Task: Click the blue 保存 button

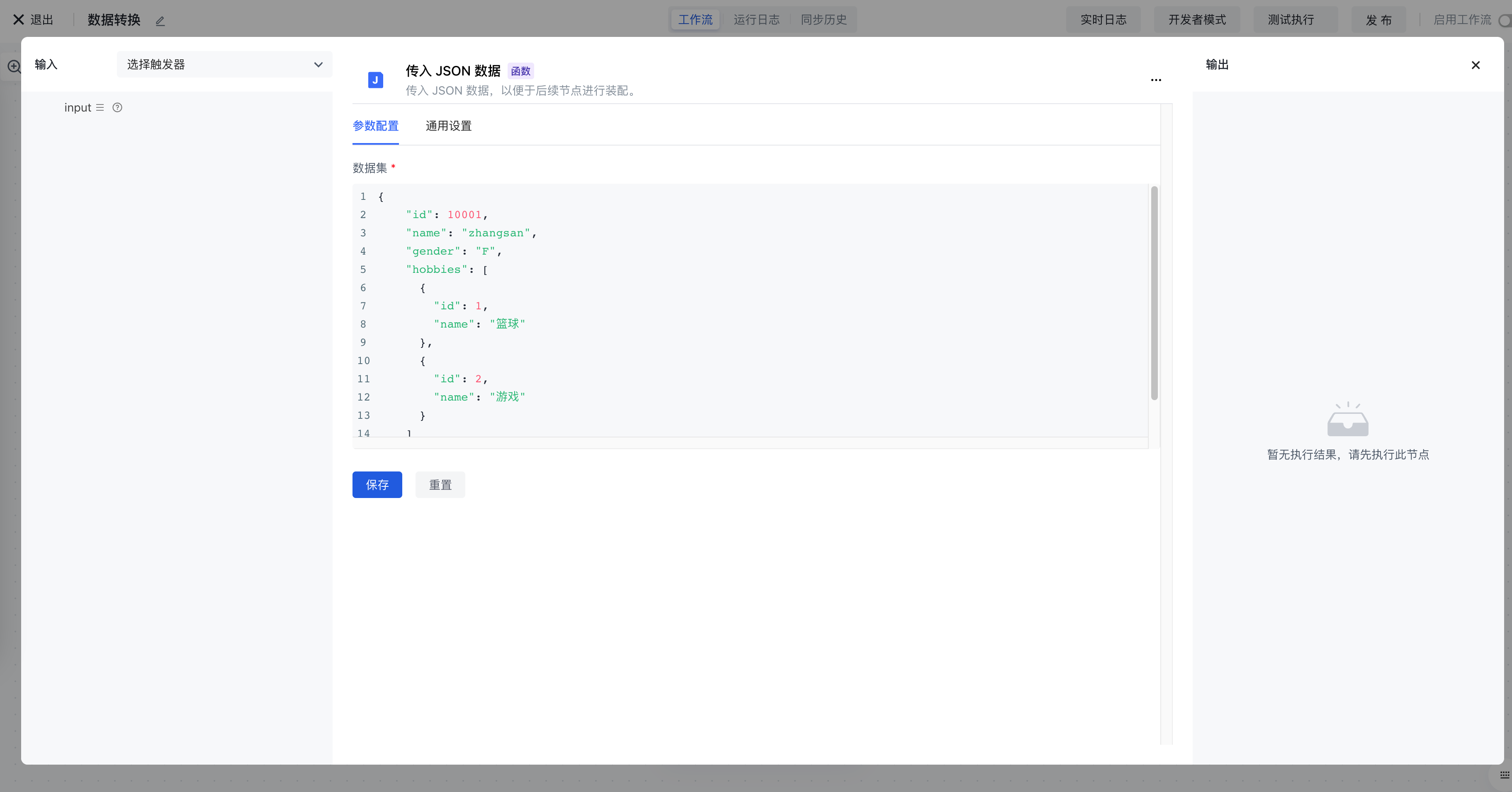Action: pos(377,484)
